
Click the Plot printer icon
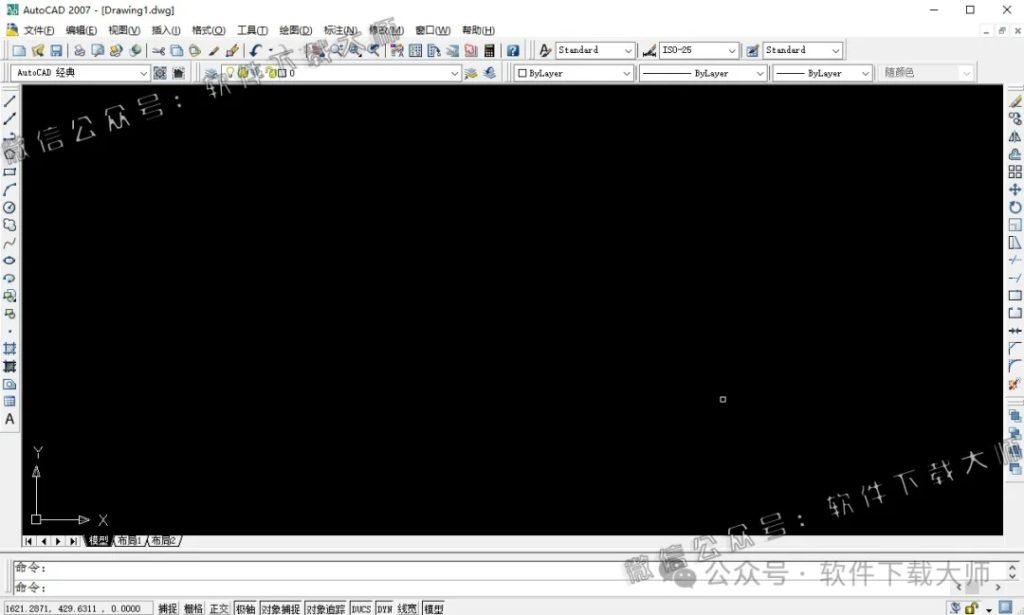tap(80, 49)
